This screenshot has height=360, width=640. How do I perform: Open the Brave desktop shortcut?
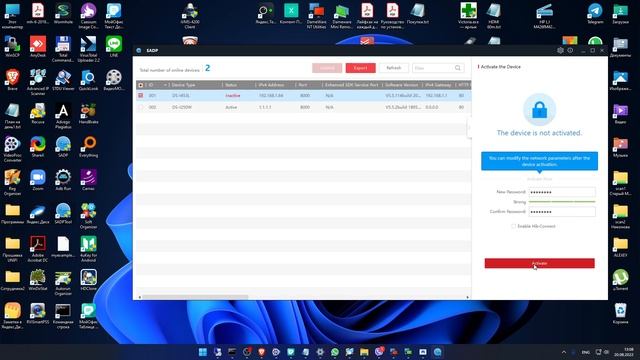click(12, 80)
